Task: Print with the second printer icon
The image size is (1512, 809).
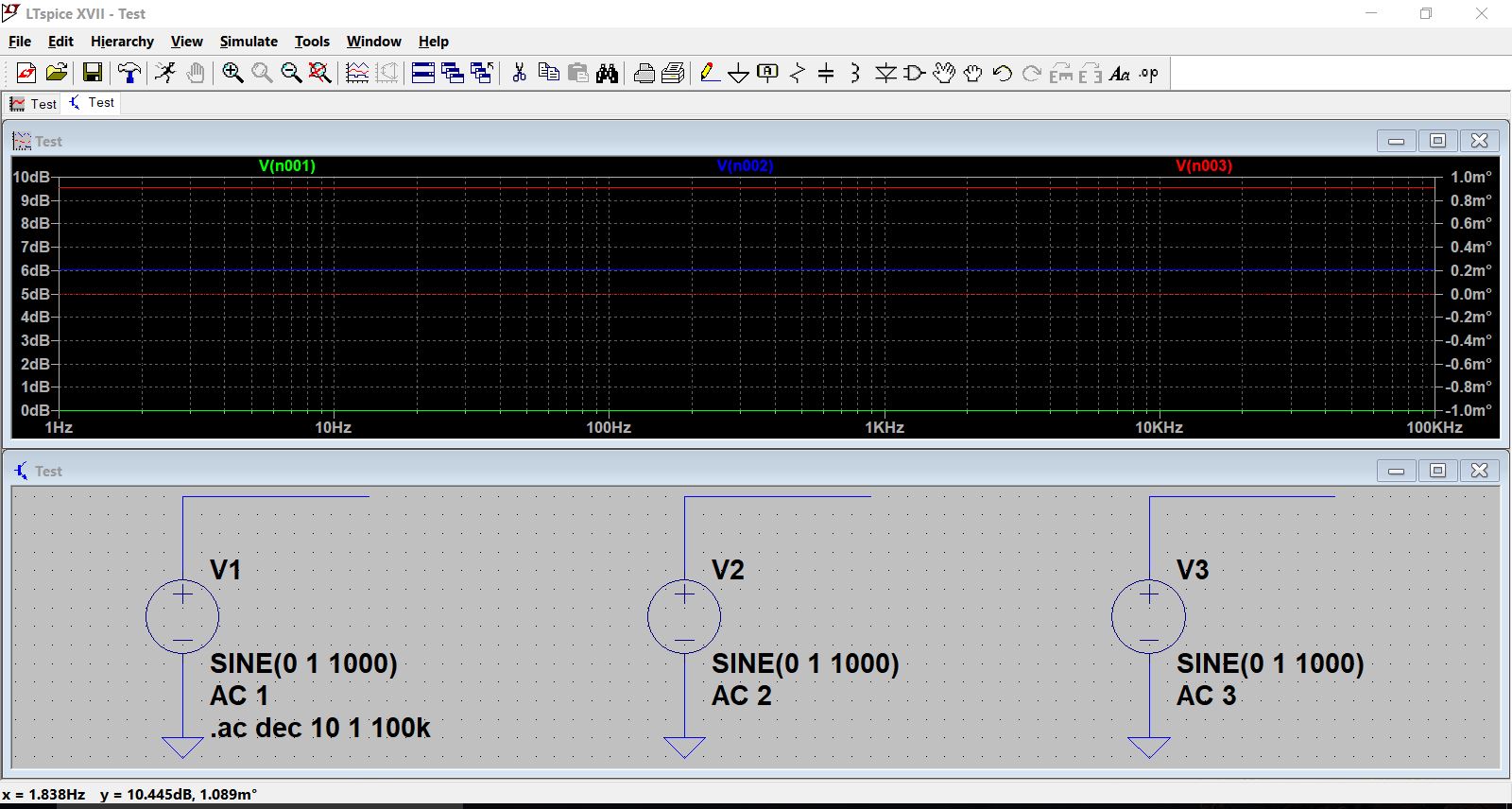Action: (x=674, y=73)
